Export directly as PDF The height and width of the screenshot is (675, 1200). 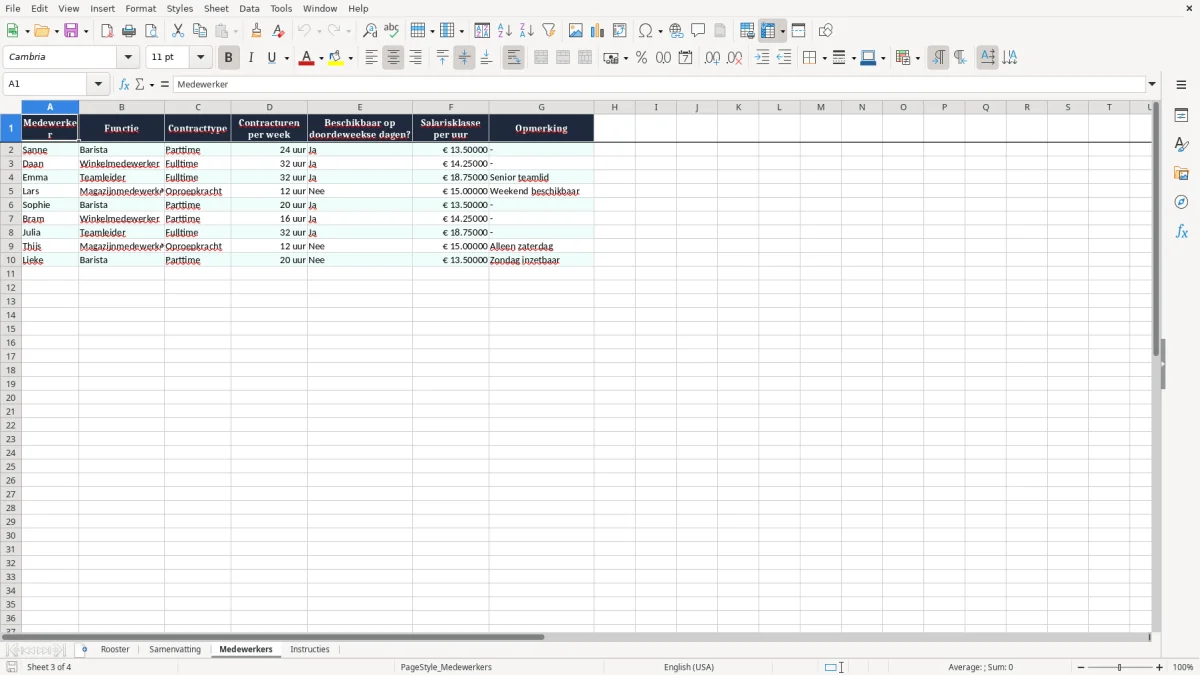click(107, 31)
